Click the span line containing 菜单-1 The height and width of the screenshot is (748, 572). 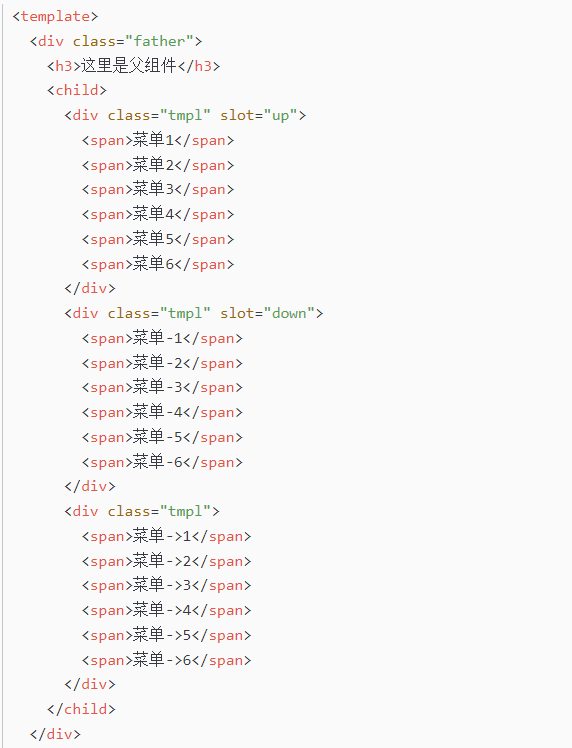click(x=162, y=338)
